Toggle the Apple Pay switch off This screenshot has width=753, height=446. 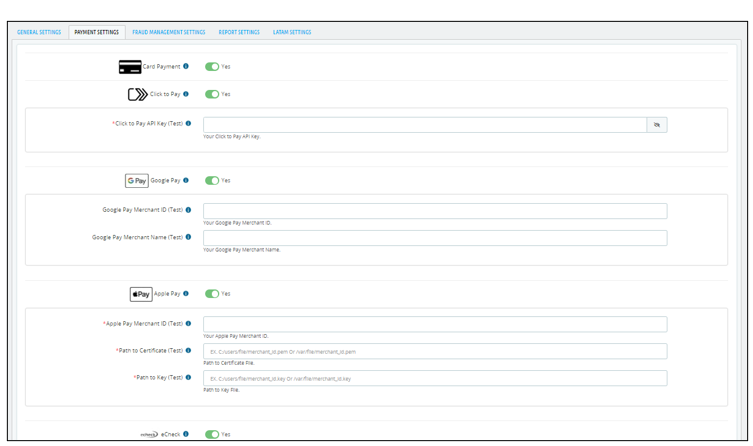click(x=212, y=294)
